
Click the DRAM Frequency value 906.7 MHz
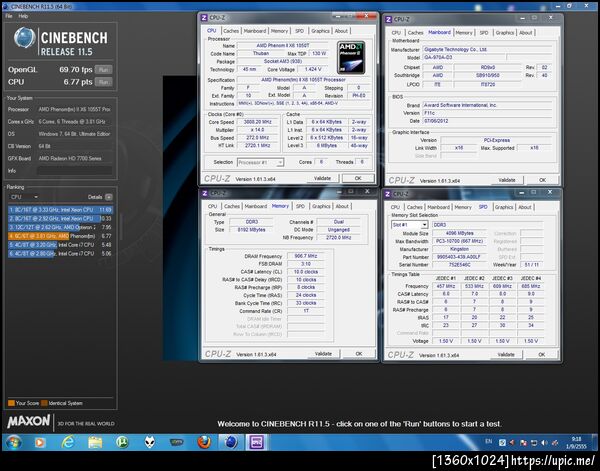point(305,256)
